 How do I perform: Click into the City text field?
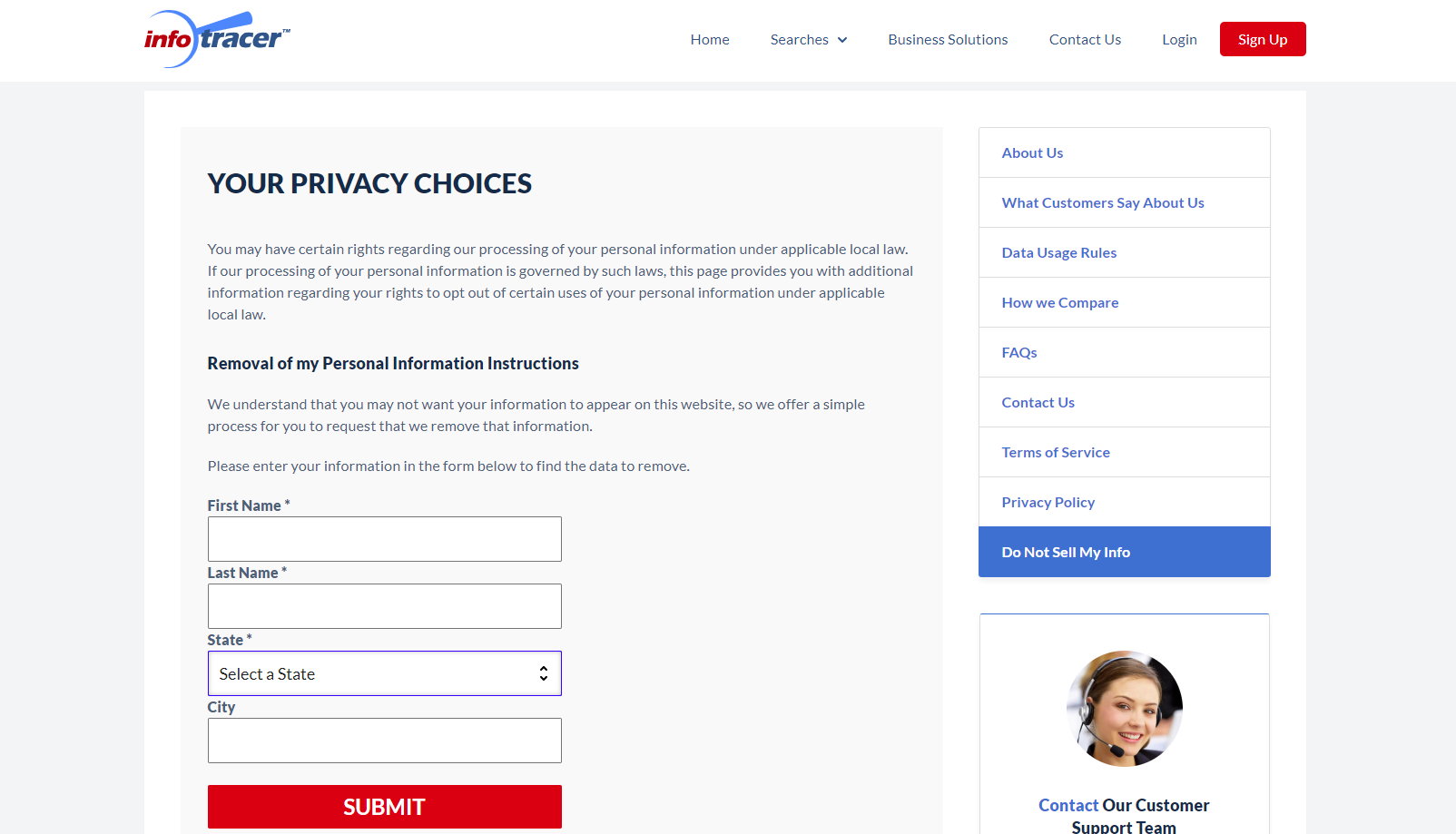point(384,741)
